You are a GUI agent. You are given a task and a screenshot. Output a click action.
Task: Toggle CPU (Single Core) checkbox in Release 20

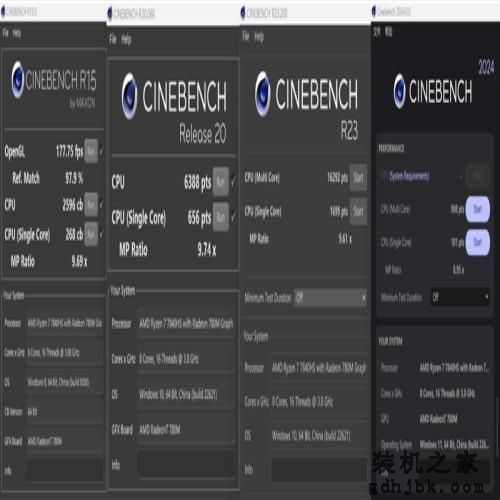tap(233, 217)
